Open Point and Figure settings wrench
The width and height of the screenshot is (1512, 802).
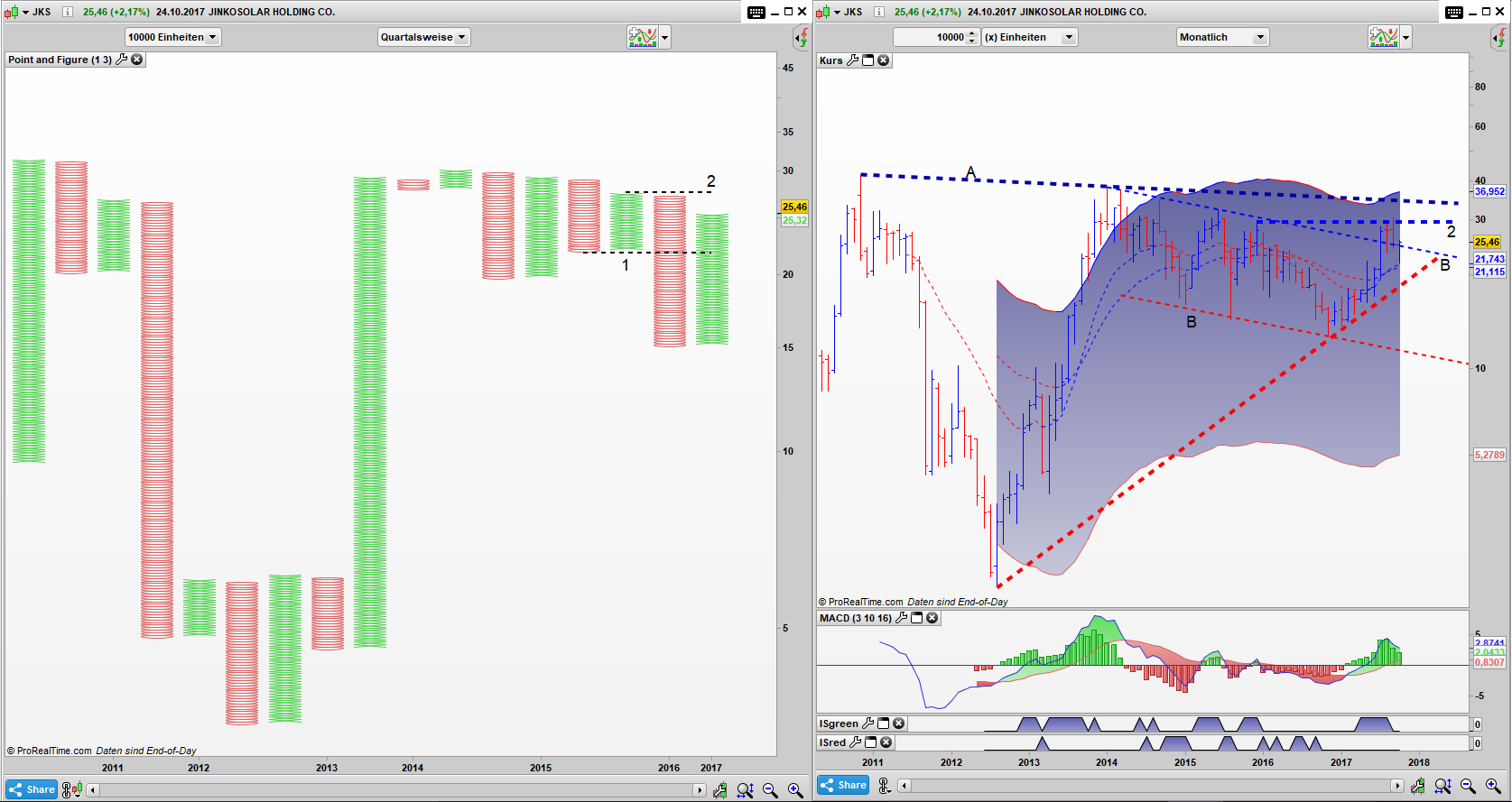122,60
